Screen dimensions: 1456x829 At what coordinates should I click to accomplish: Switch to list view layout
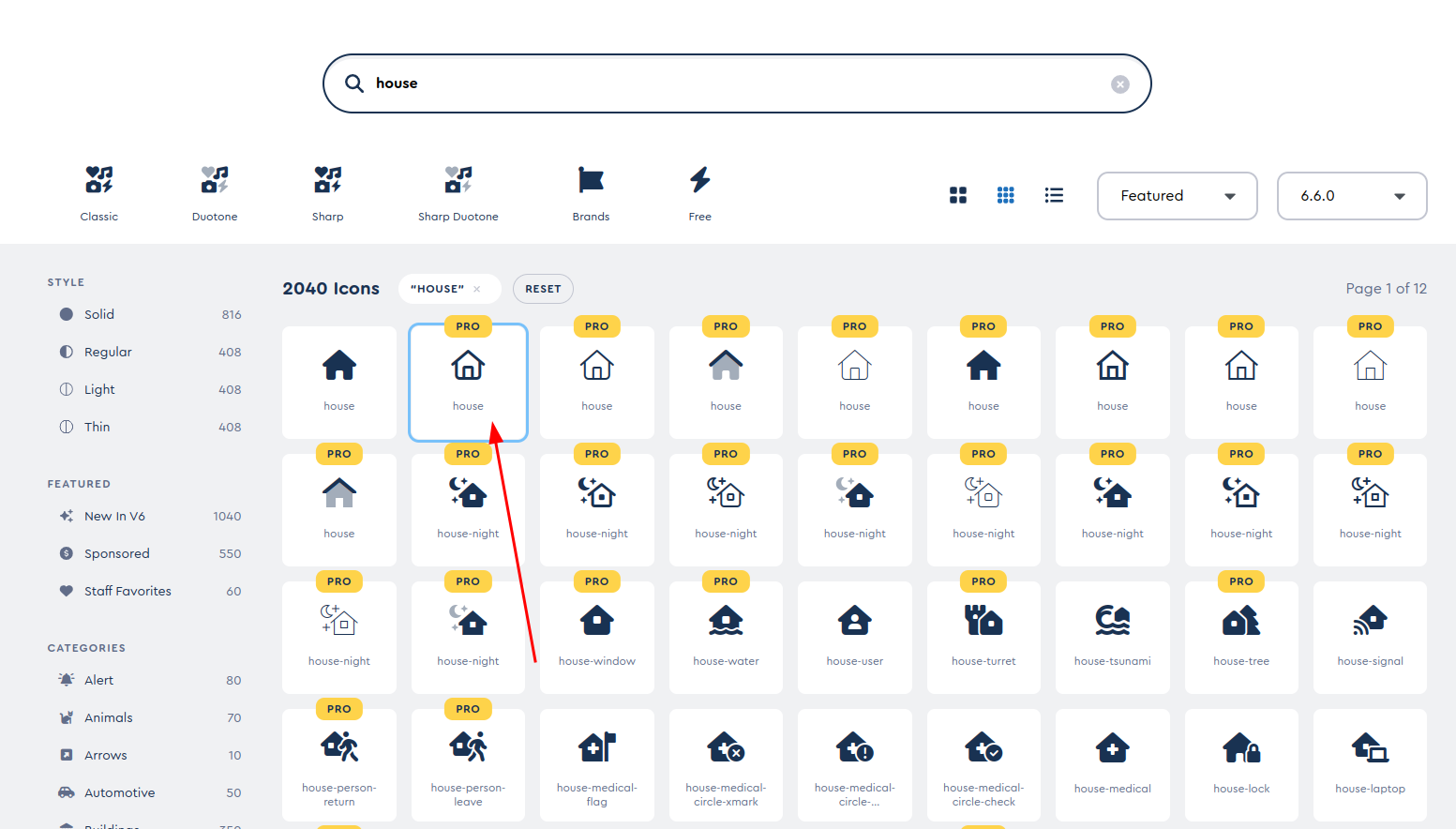pyautogui.click(x=1054, y=195)
